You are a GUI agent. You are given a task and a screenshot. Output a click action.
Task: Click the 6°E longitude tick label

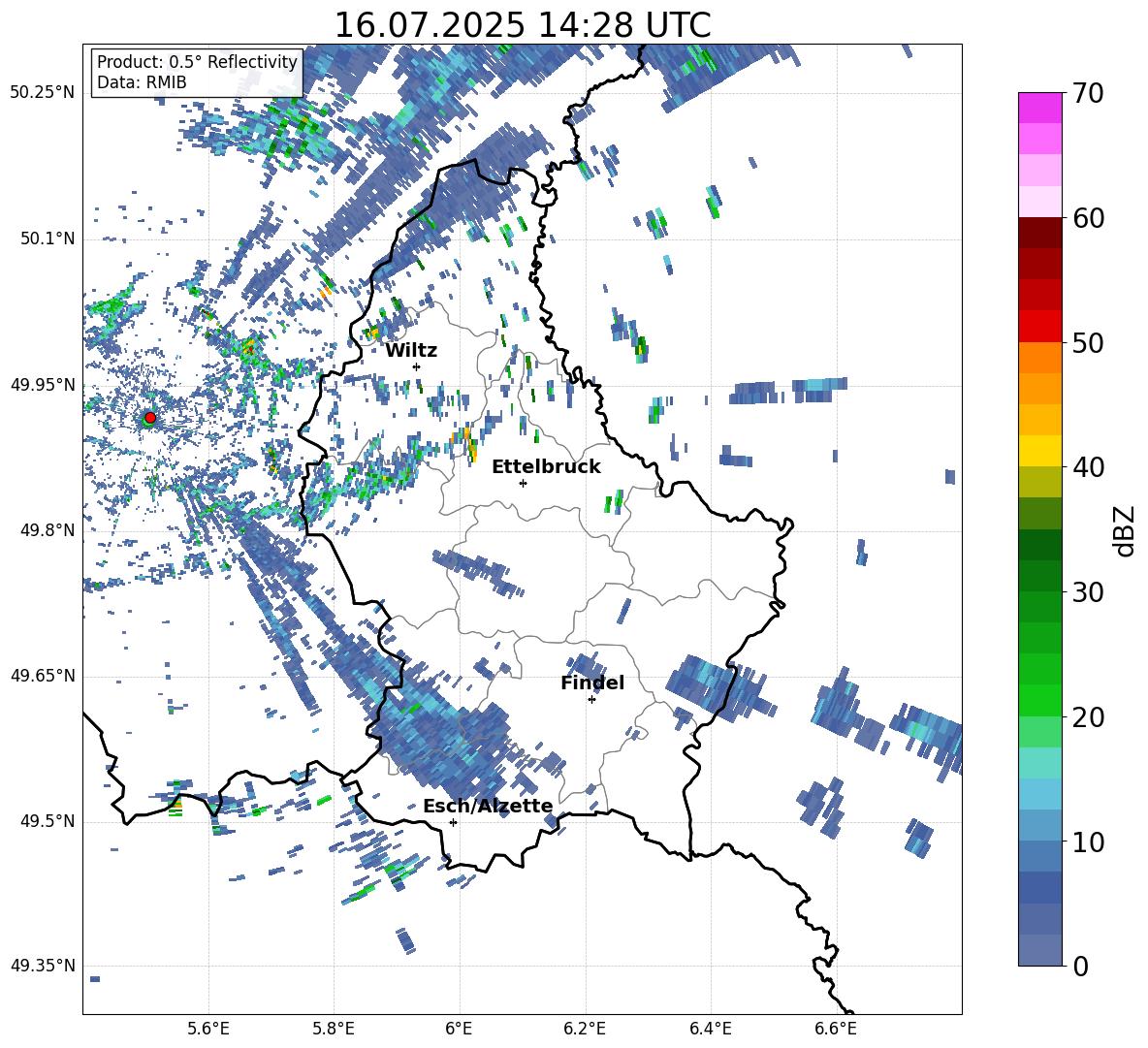click(459, 1029)
